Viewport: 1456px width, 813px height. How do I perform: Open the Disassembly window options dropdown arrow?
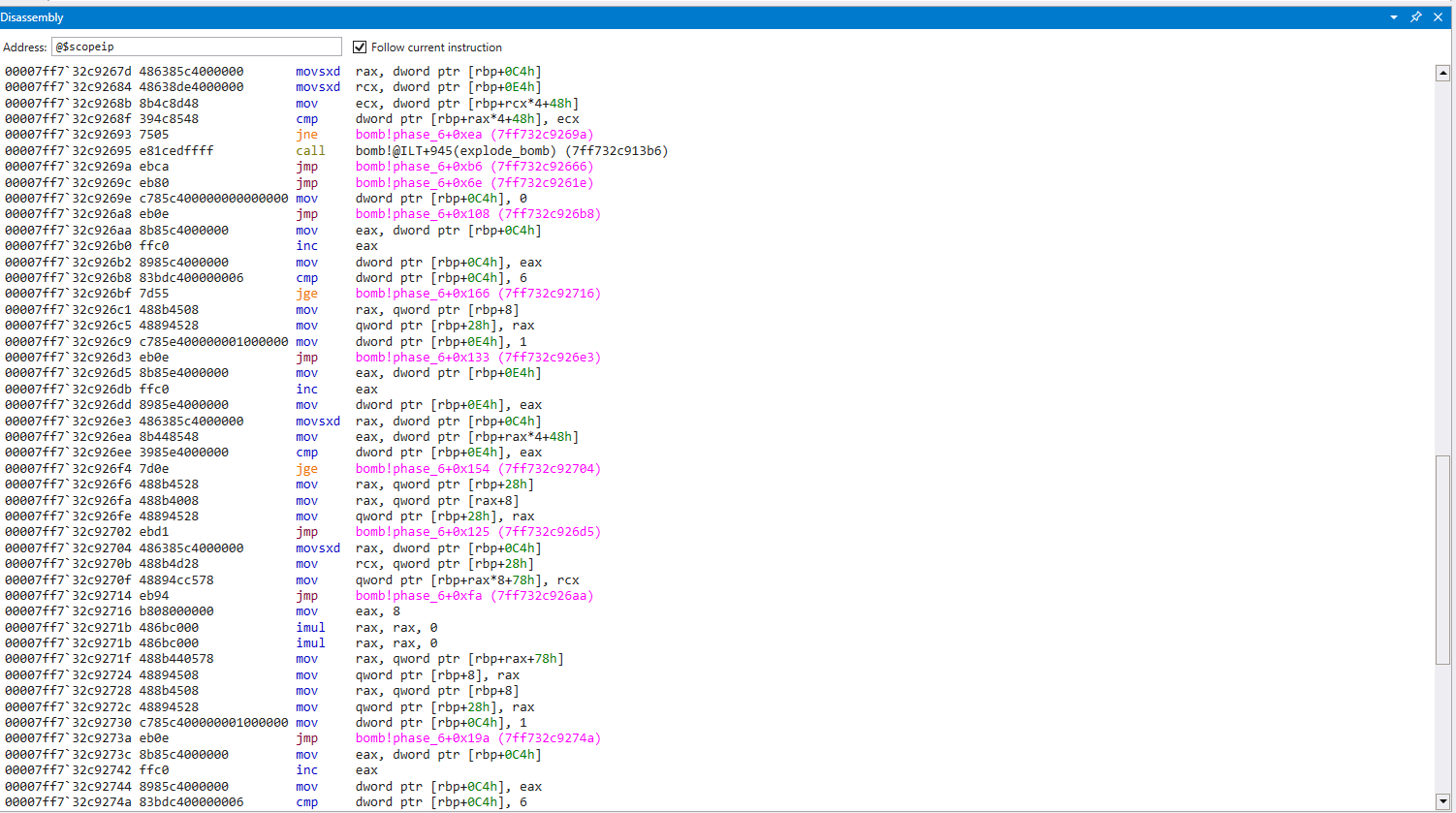(1394, 17)
